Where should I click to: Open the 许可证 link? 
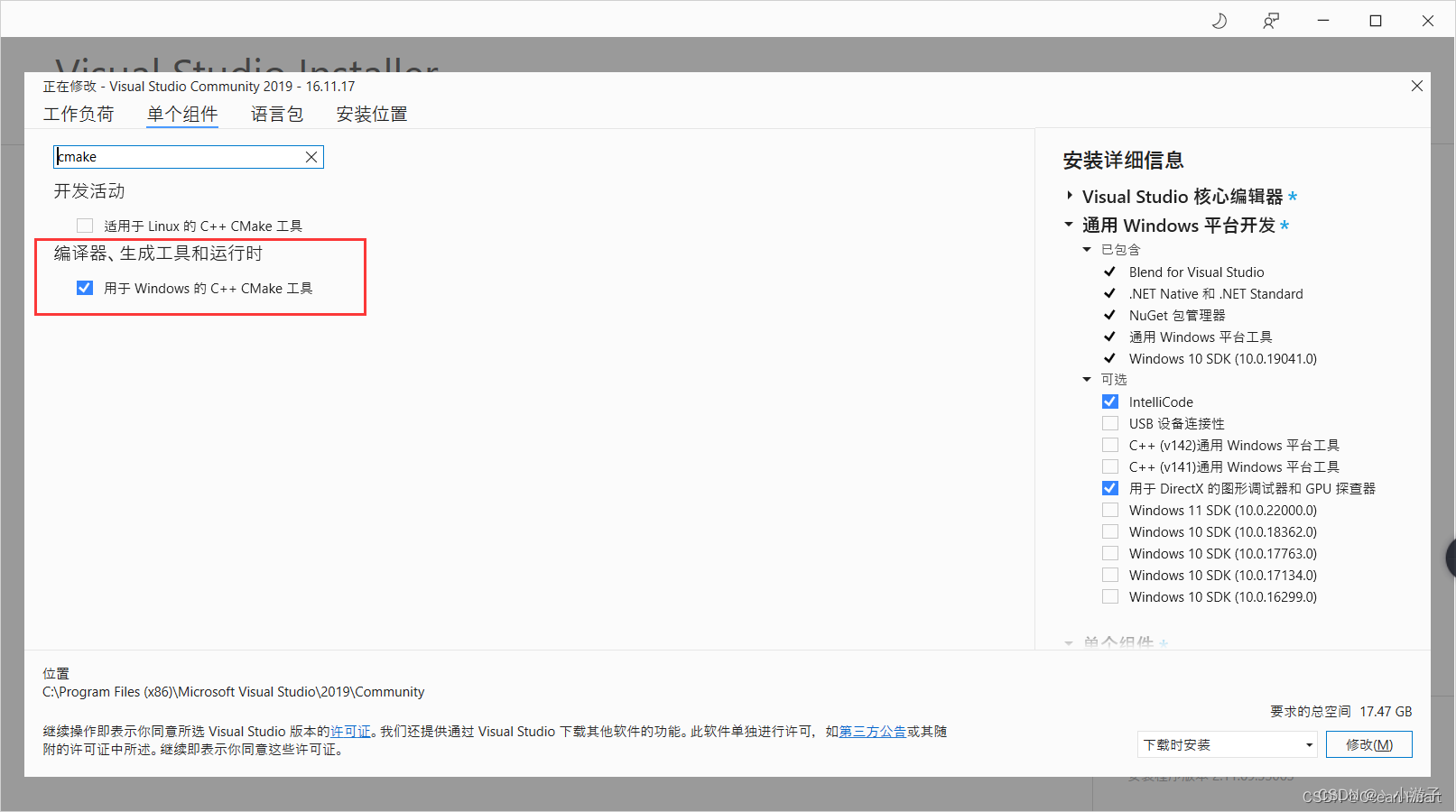(x=350, y=732)
